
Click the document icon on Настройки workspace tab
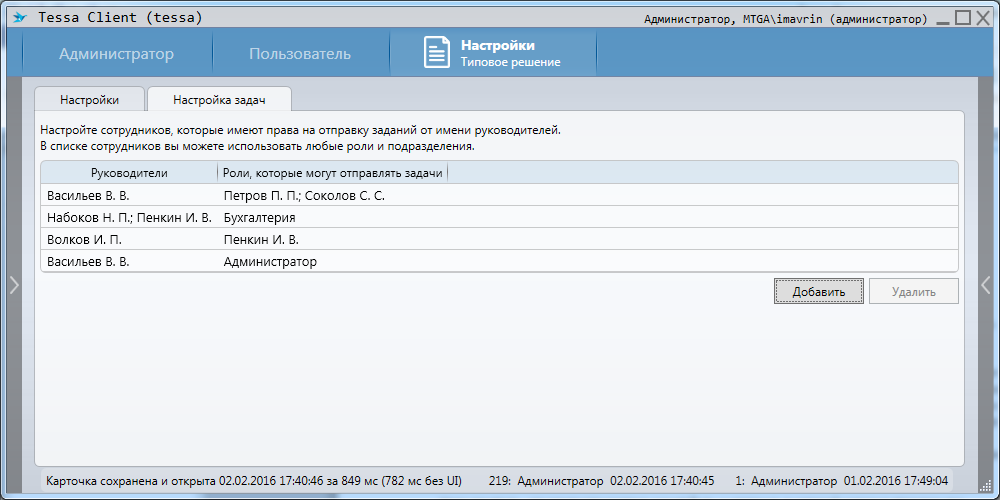(437, 53)
